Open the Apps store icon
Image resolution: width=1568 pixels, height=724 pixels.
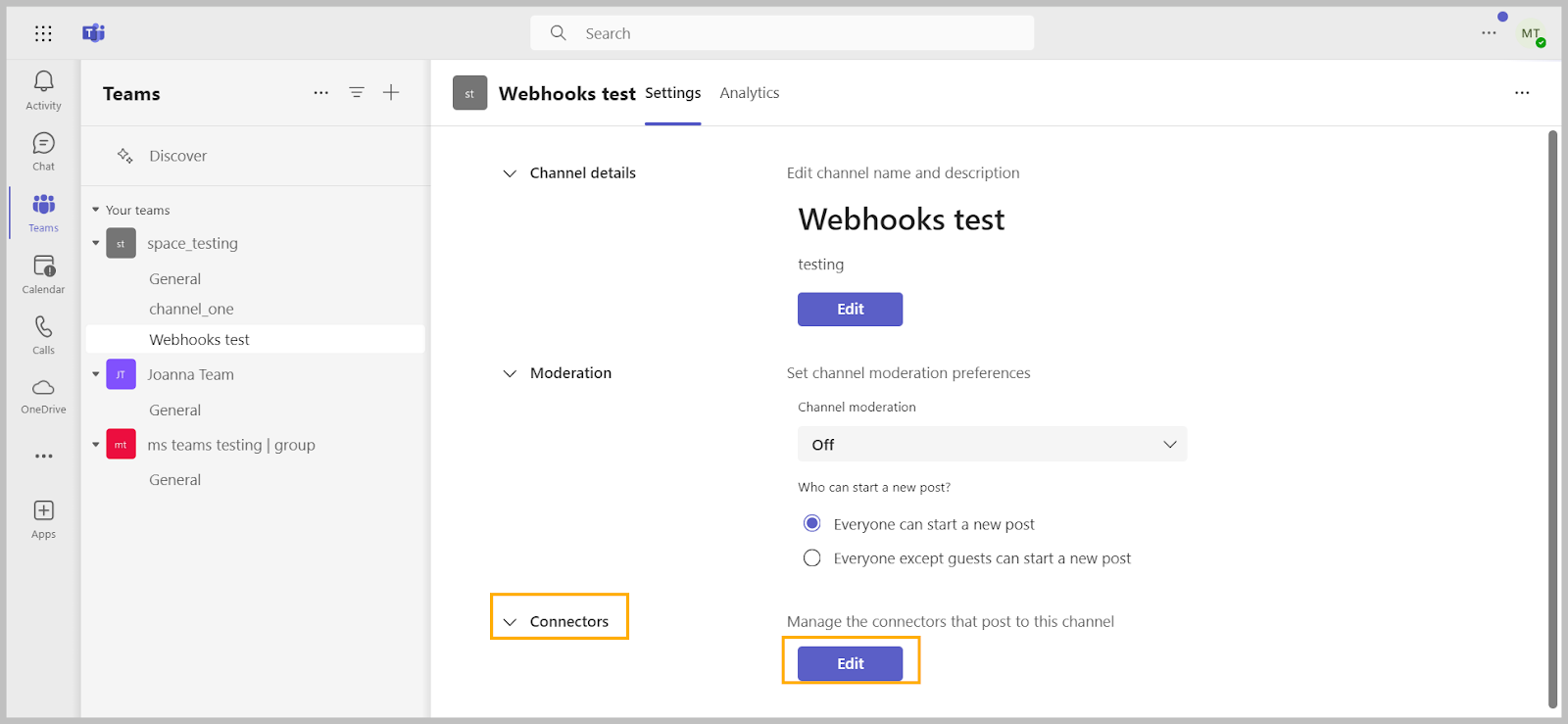click(43, 511)
